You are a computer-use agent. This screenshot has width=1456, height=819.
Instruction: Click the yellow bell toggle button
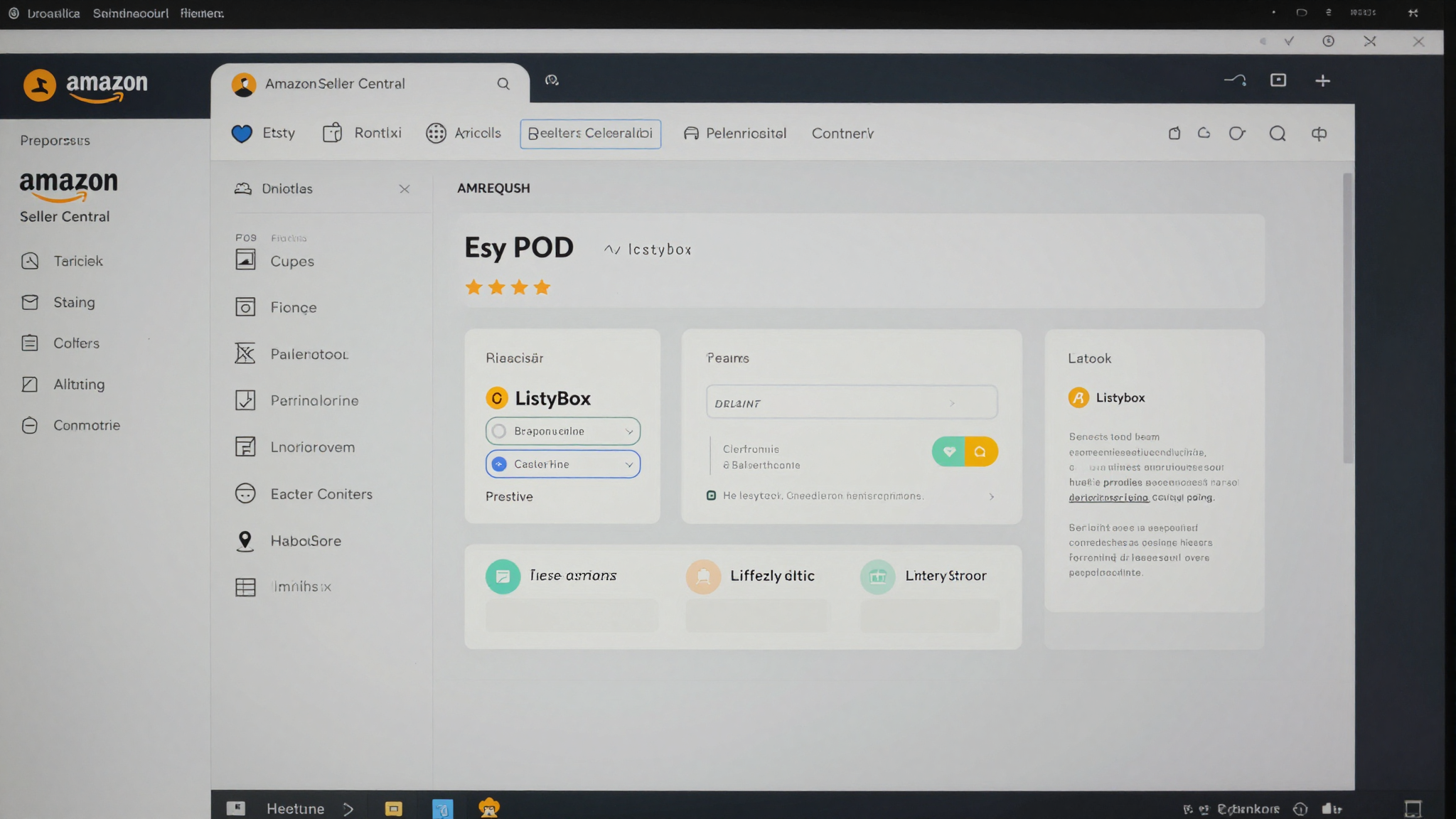coord(981,451)
